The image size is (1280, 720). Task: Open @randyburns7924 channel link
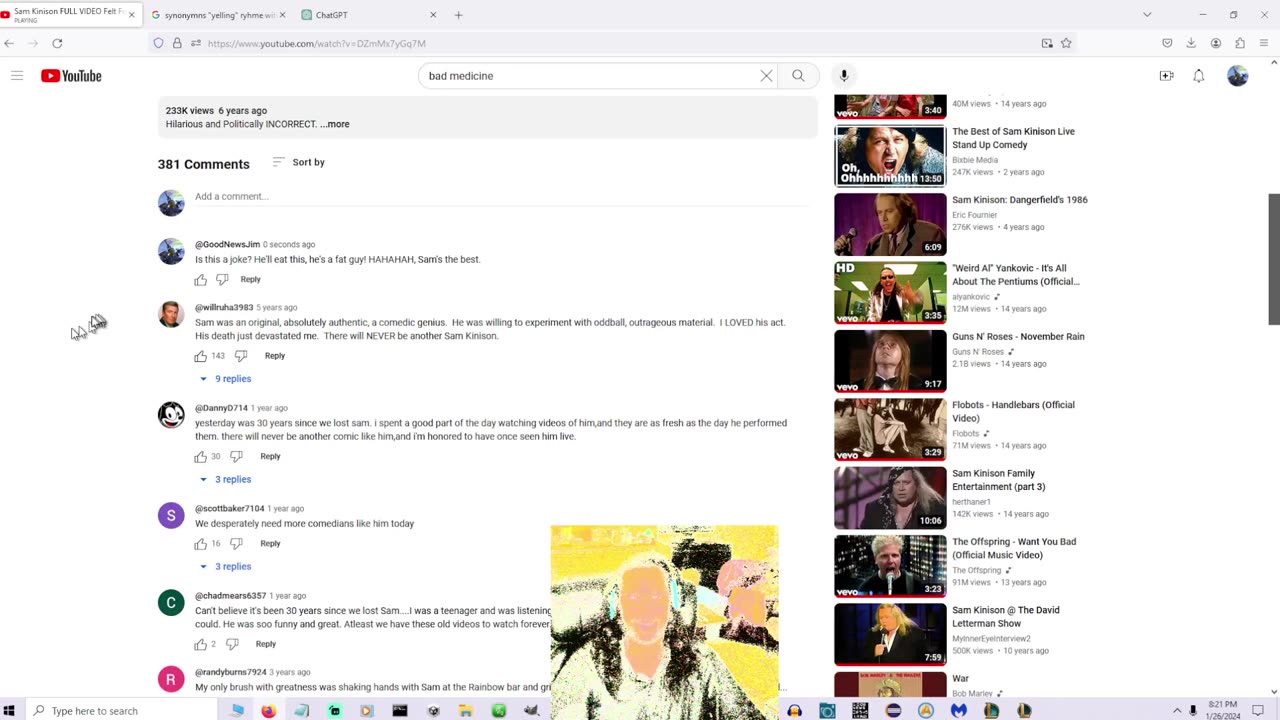pyautogui.click(x=230, y=673)
